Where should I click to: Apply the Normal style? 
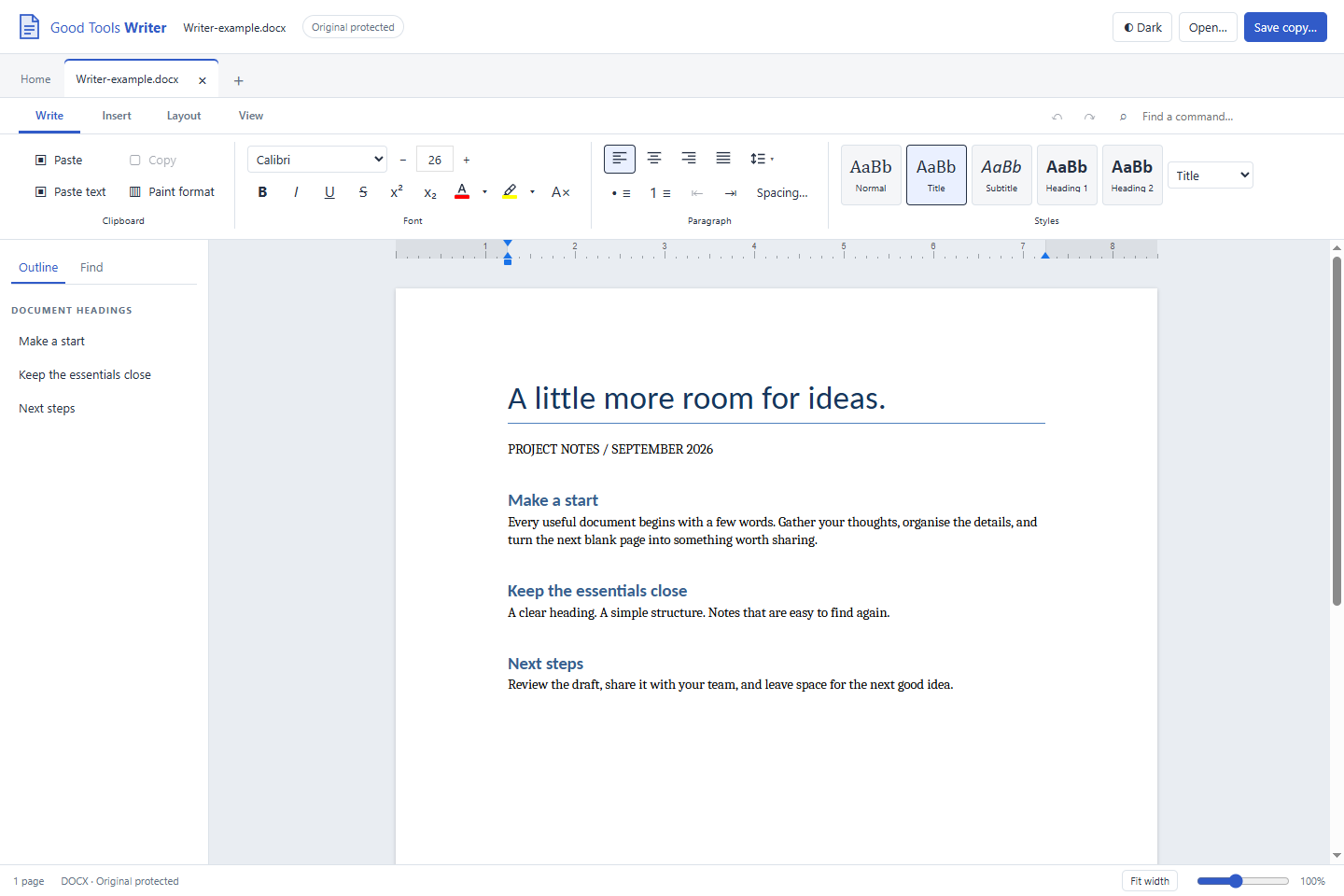871,175
